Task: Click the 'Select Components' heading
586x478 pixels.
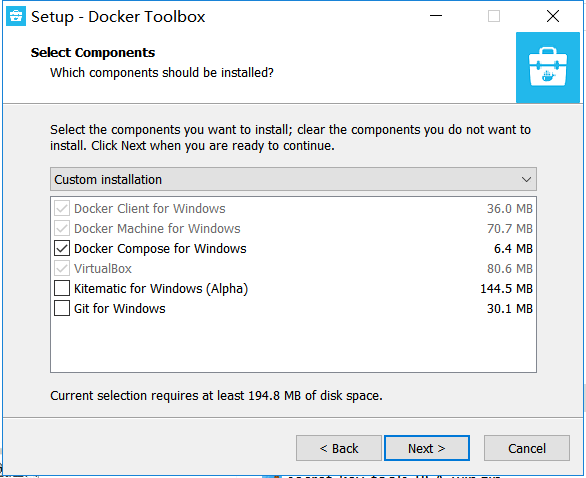Action: pyautogui.click(x=93, y=53)
